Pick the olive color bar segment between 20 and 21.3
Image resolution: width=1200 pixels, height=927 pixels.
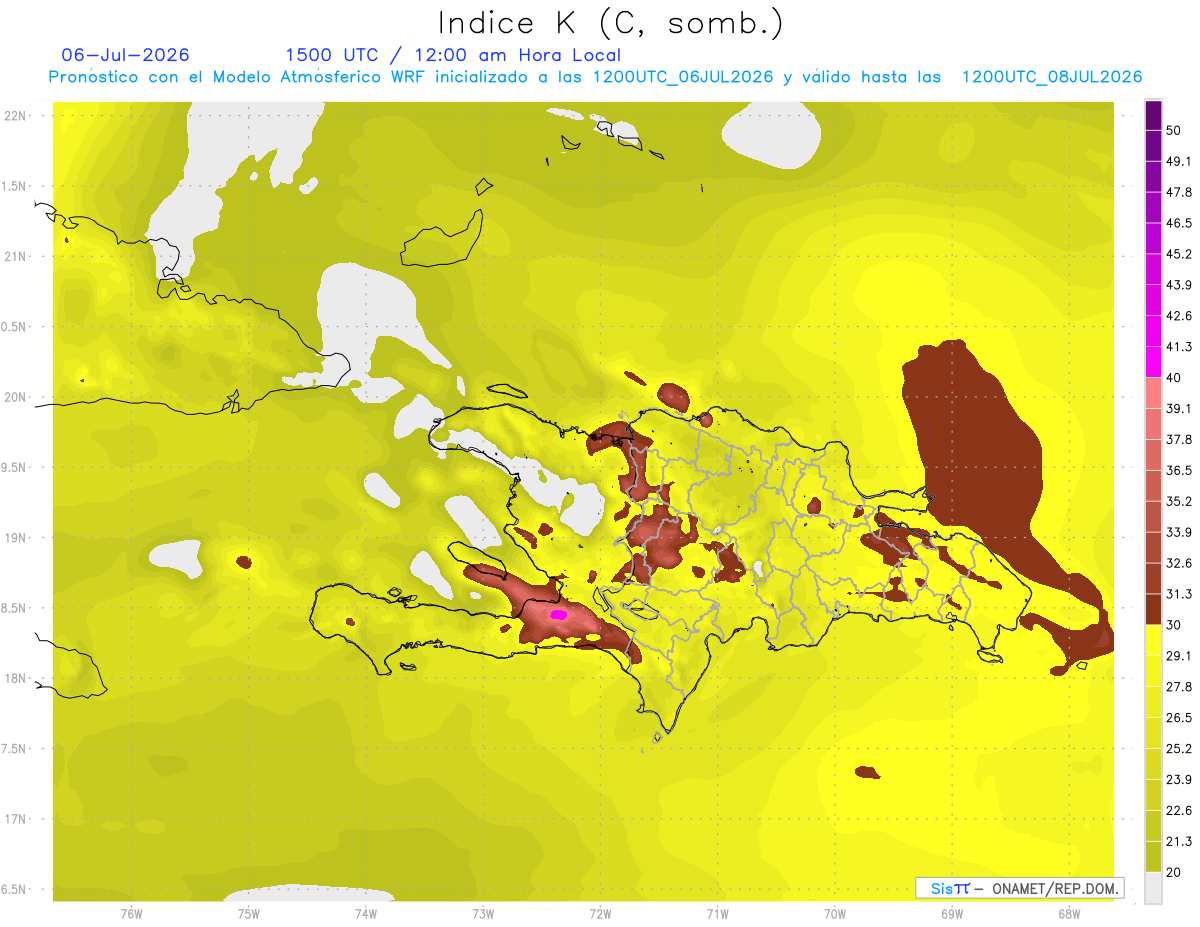[x=1153, y=857]
